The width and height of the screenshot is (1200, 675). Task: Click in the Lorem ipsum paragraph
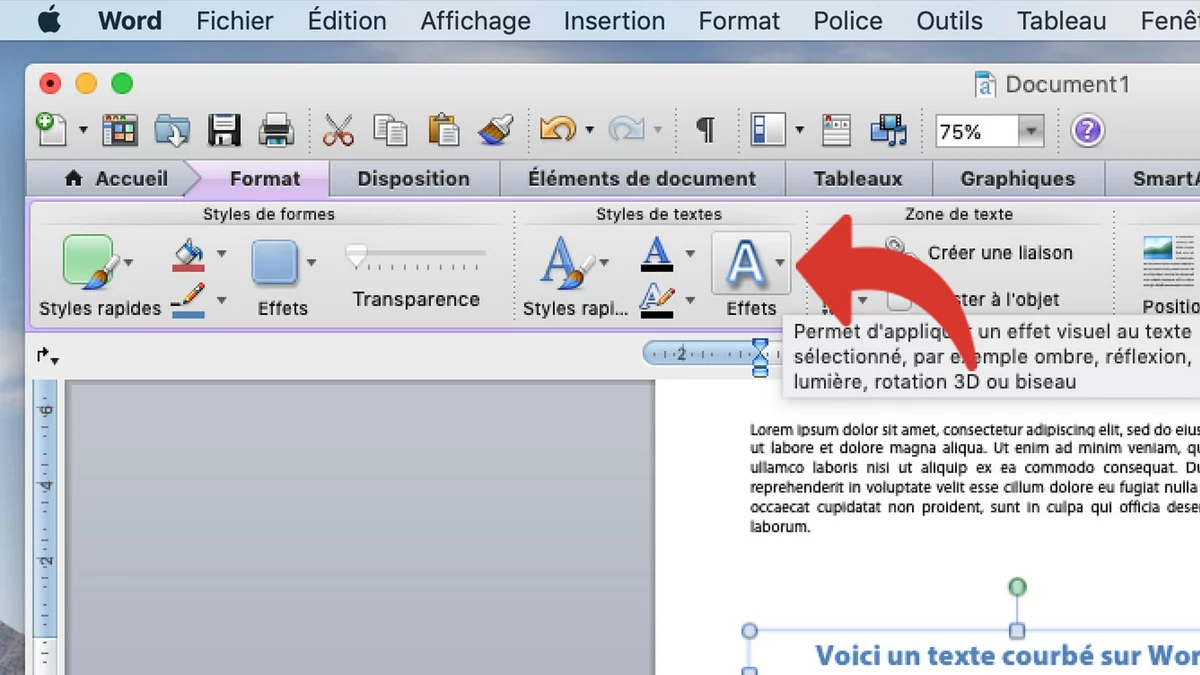[x=975, y=478]
